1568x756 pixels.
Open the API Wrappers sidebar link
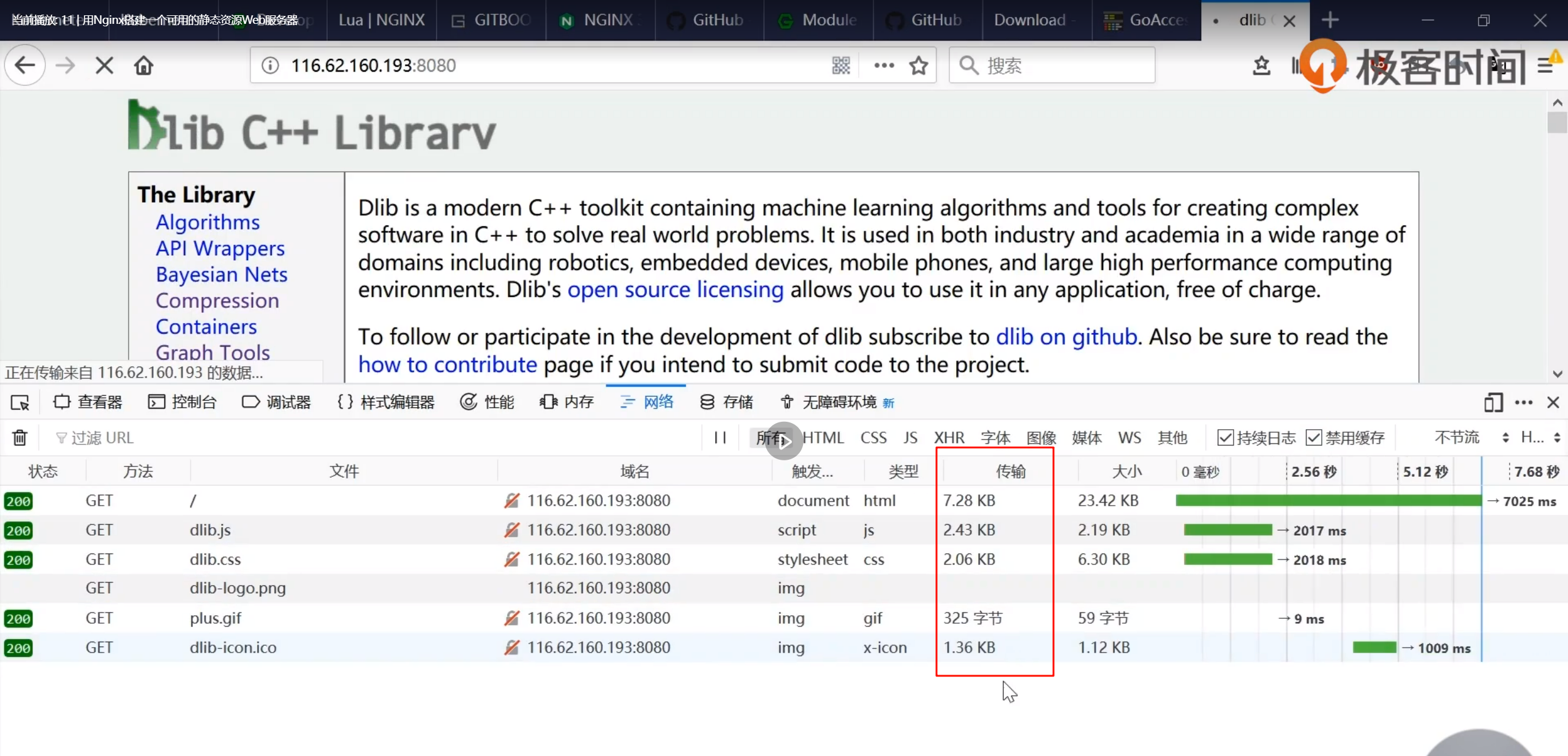[x=220, y=248]
